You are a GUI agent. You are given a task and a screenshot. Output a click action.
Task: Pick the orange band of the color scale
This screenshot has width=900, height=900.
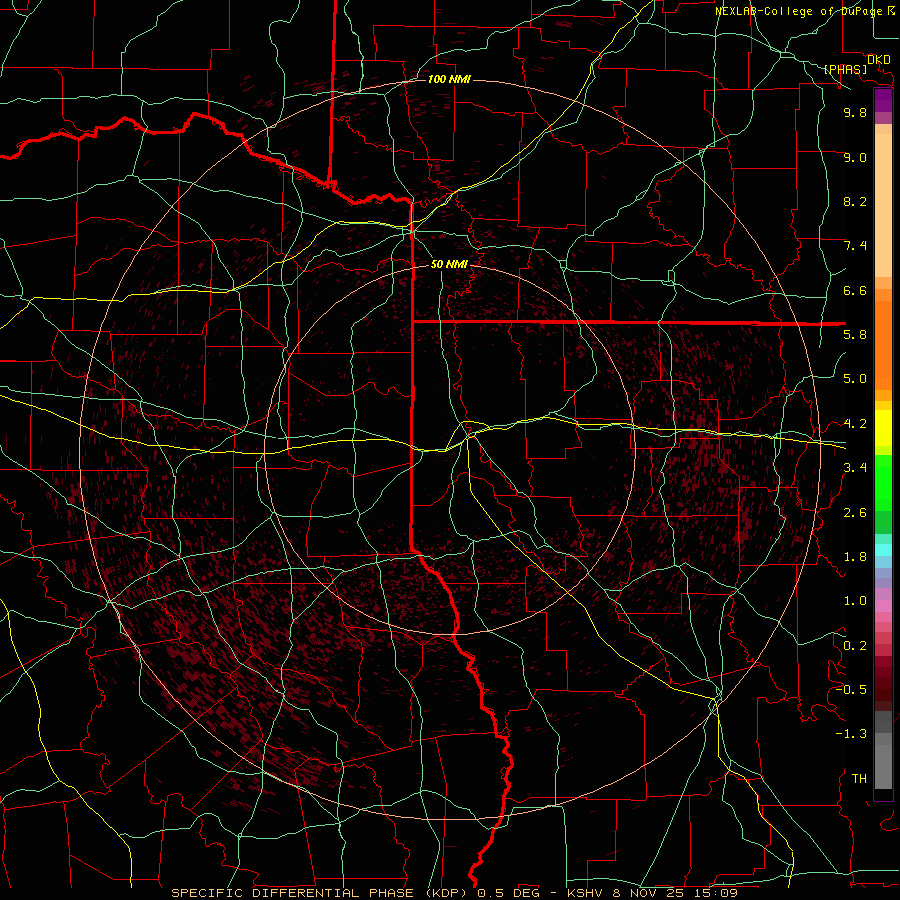tap(883, 345)
